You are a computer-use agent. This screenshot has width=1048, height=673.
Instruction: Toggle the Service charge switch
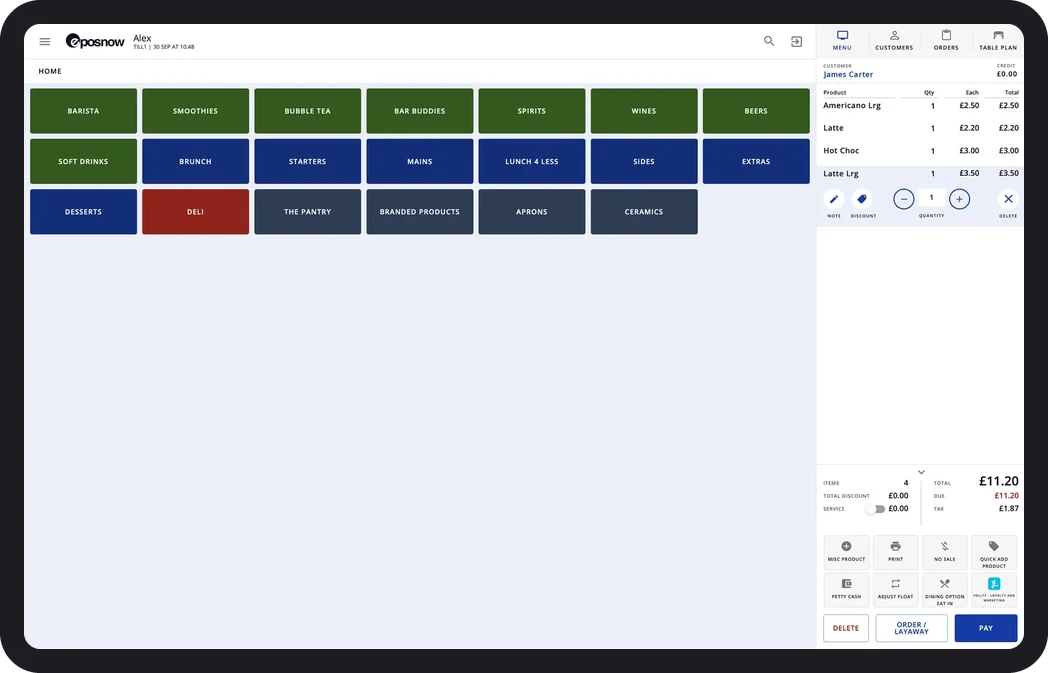(875, 509)
